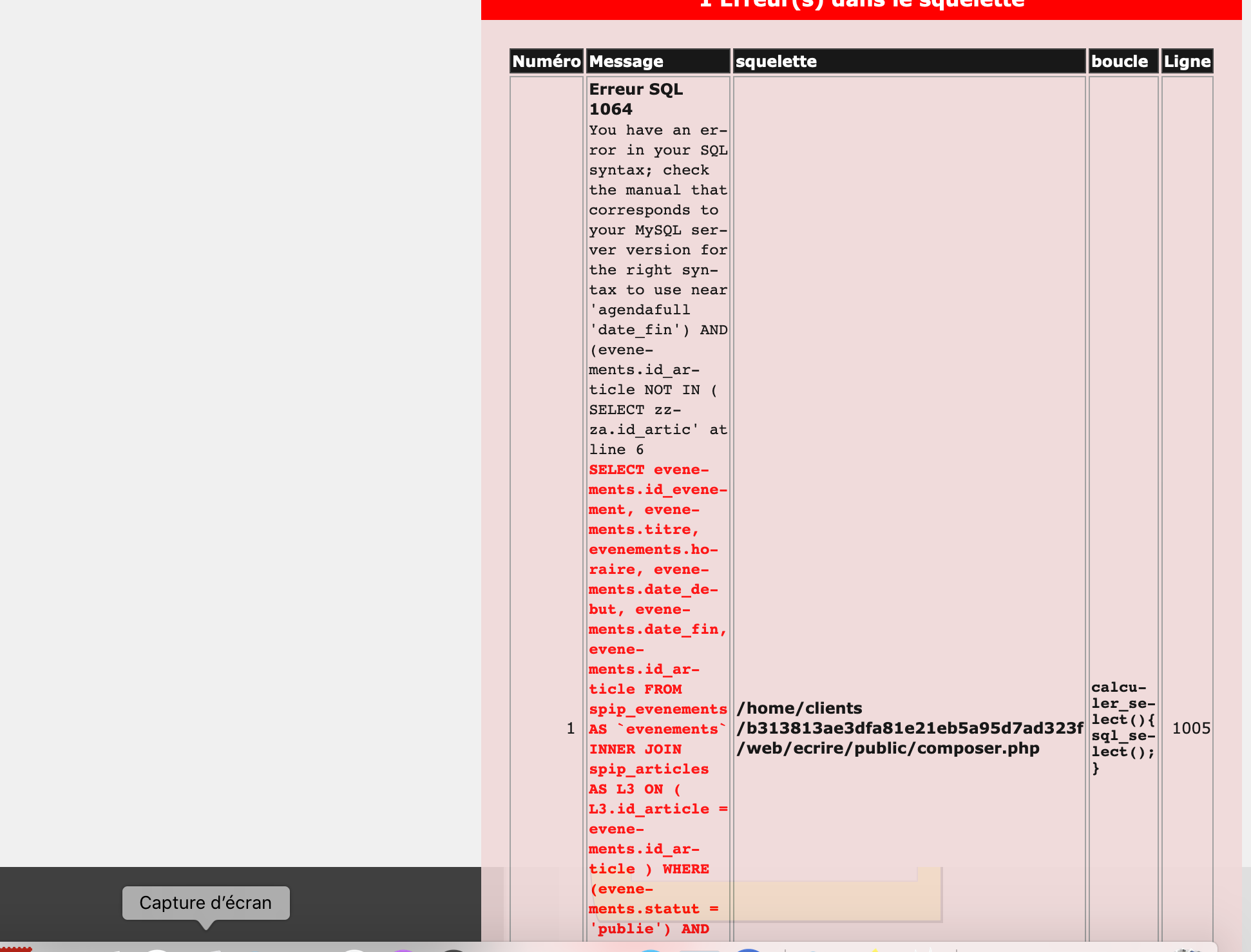Select the 'Erreur SQL 1064' heading
This screenshot has height=952, width=1251.
[x=636, y=99]
